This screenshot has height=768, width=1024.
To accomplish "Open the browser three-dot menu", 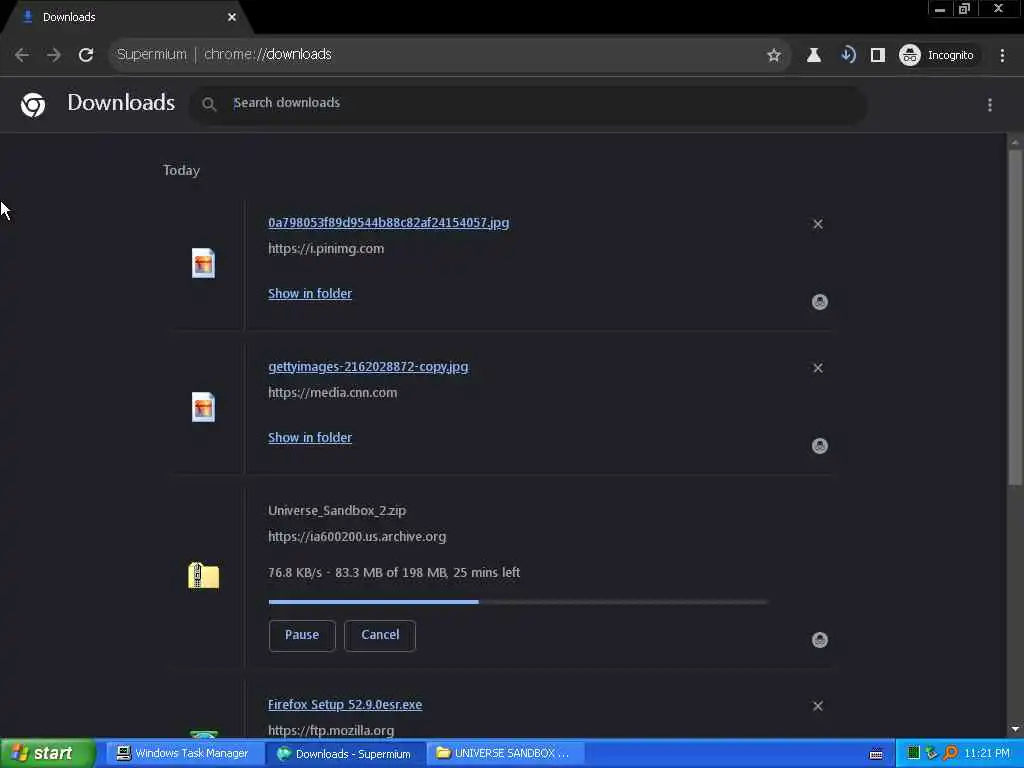I will (x=1002, y=55).
